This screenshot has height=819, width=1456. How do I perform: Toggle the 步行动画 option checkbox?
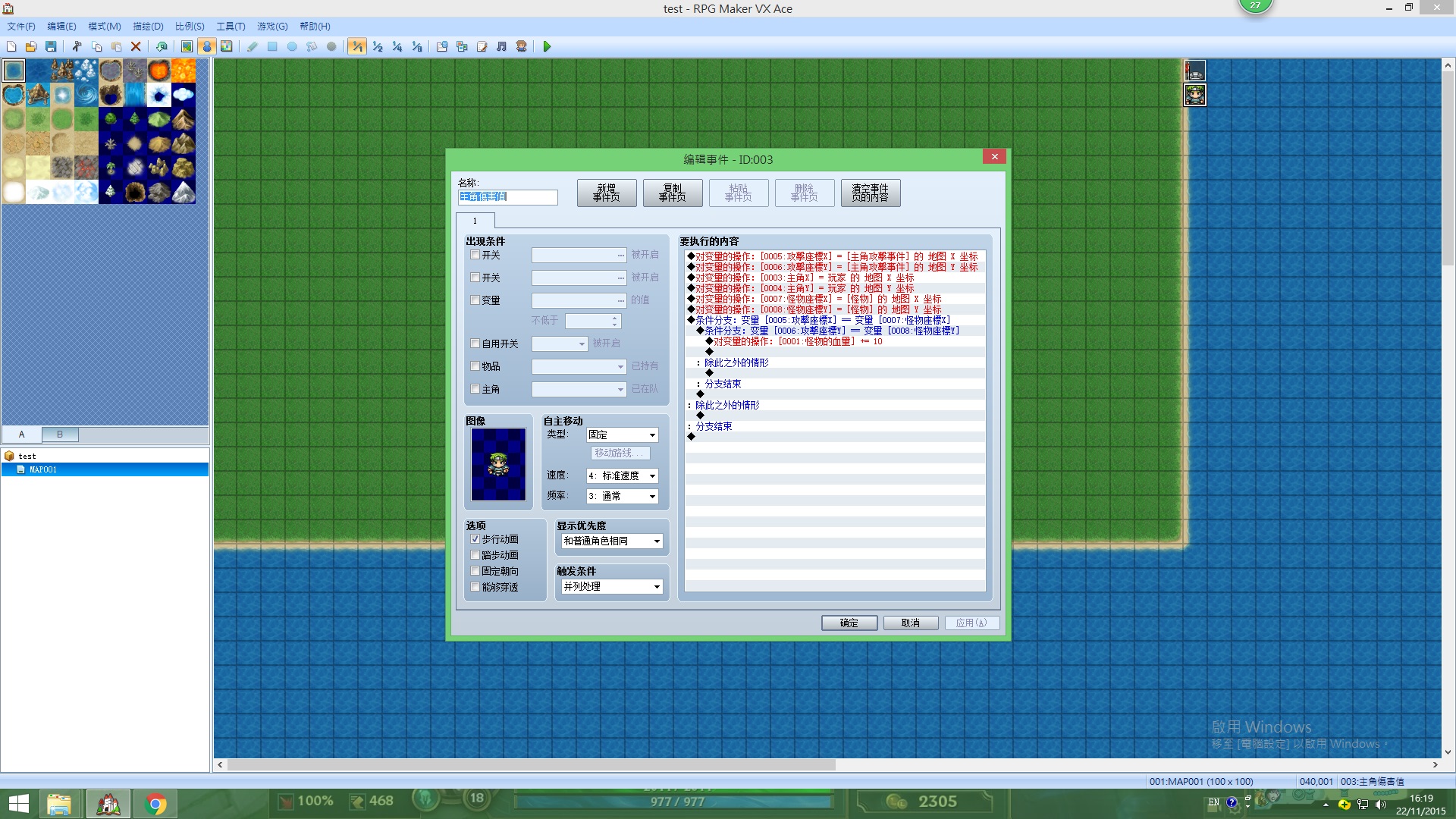pyautogui.click(x=475, y=539)
